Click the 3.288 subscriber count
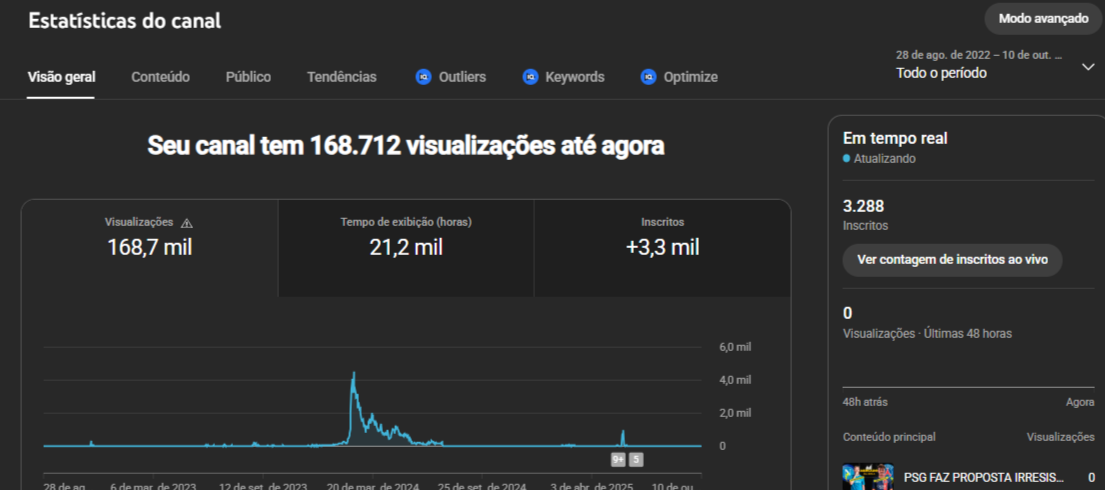 coord(863,207)
